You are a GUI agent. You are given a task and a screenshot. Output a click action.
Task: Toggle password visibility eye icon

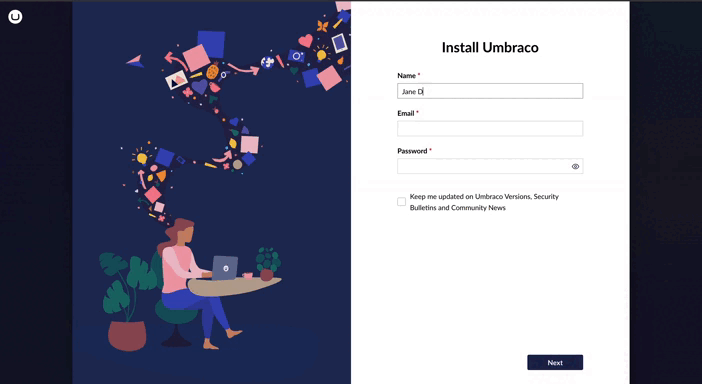click(x=575, y=166)
